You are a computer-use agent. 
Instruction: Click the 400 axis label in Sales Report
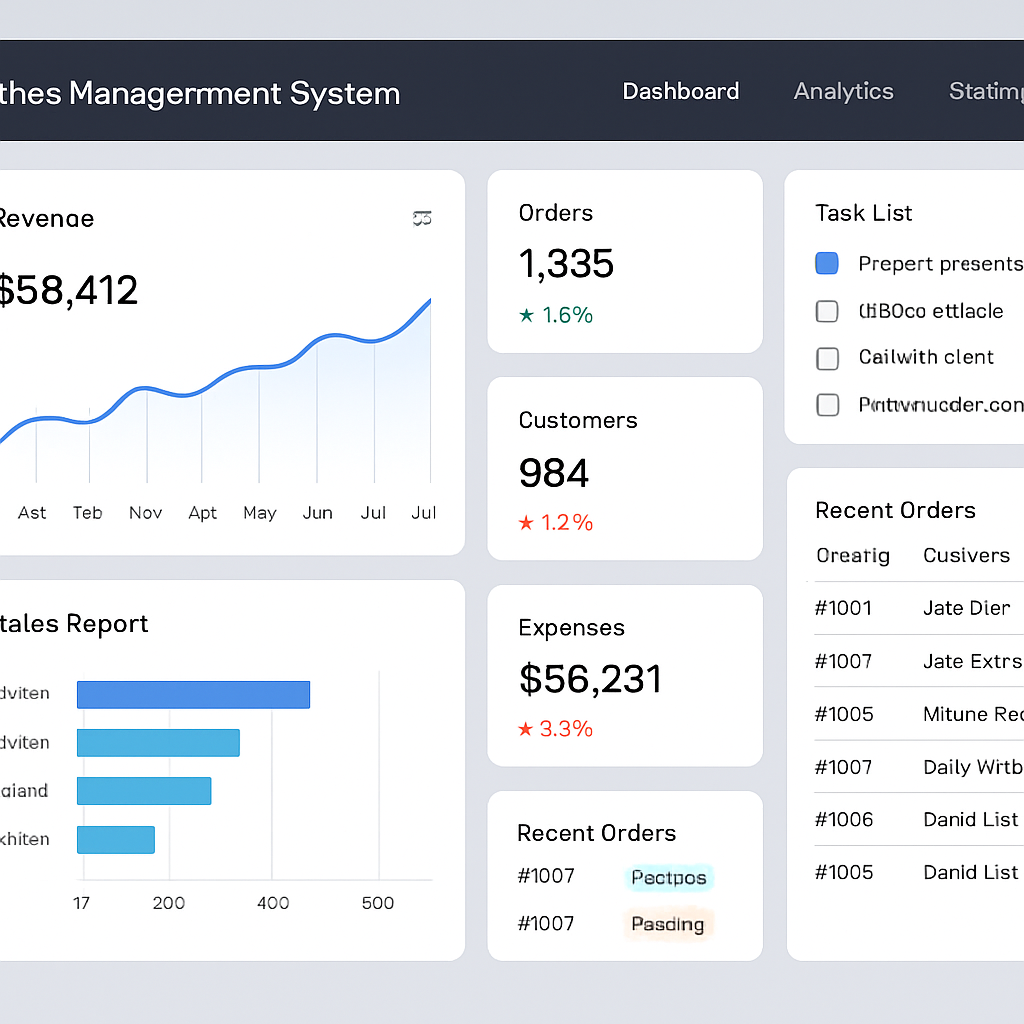(273, 903)
